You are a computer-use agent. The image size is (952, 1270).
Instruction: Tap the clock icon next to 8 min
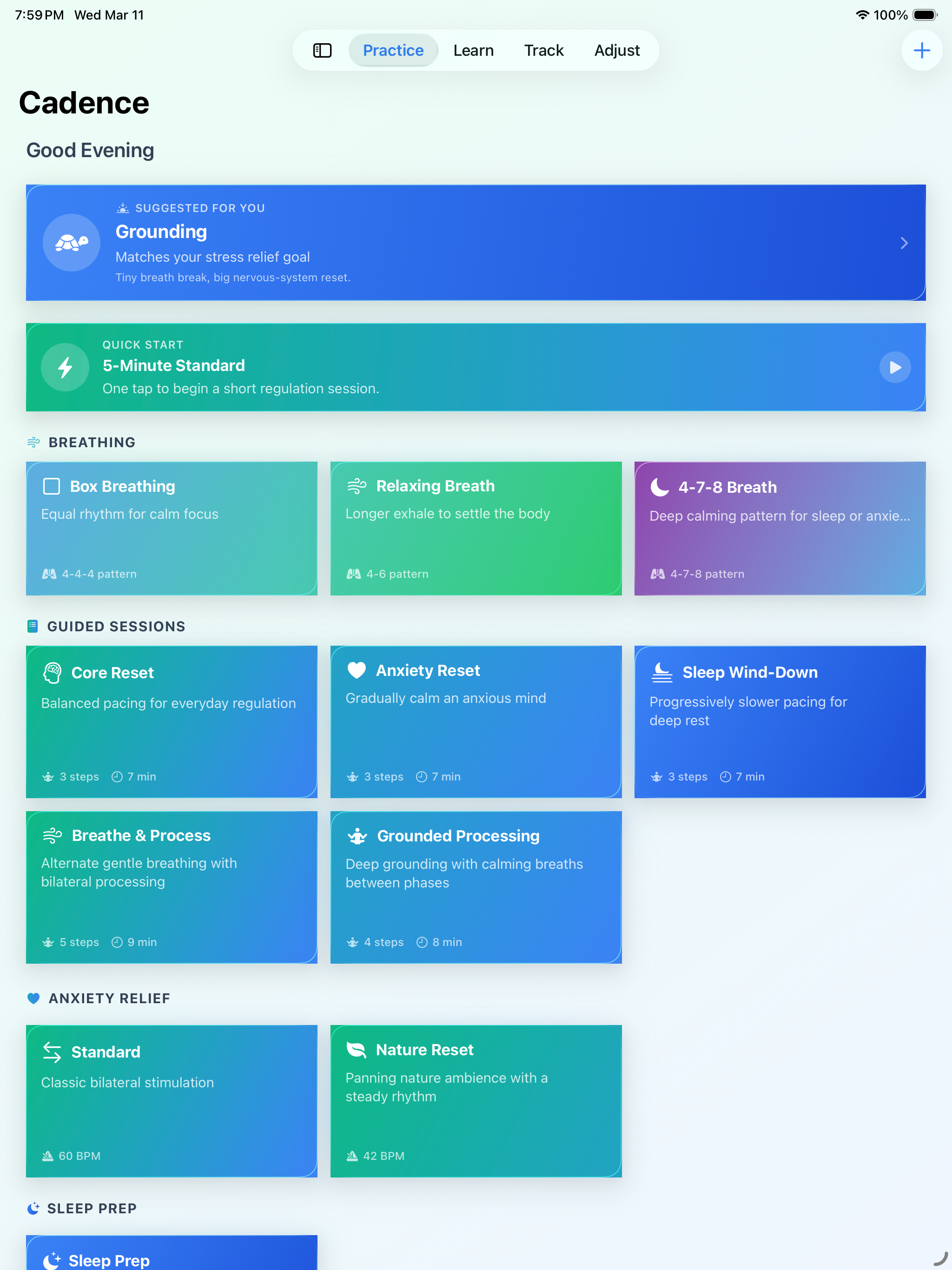pyautogui.click(x=422, y=942)
